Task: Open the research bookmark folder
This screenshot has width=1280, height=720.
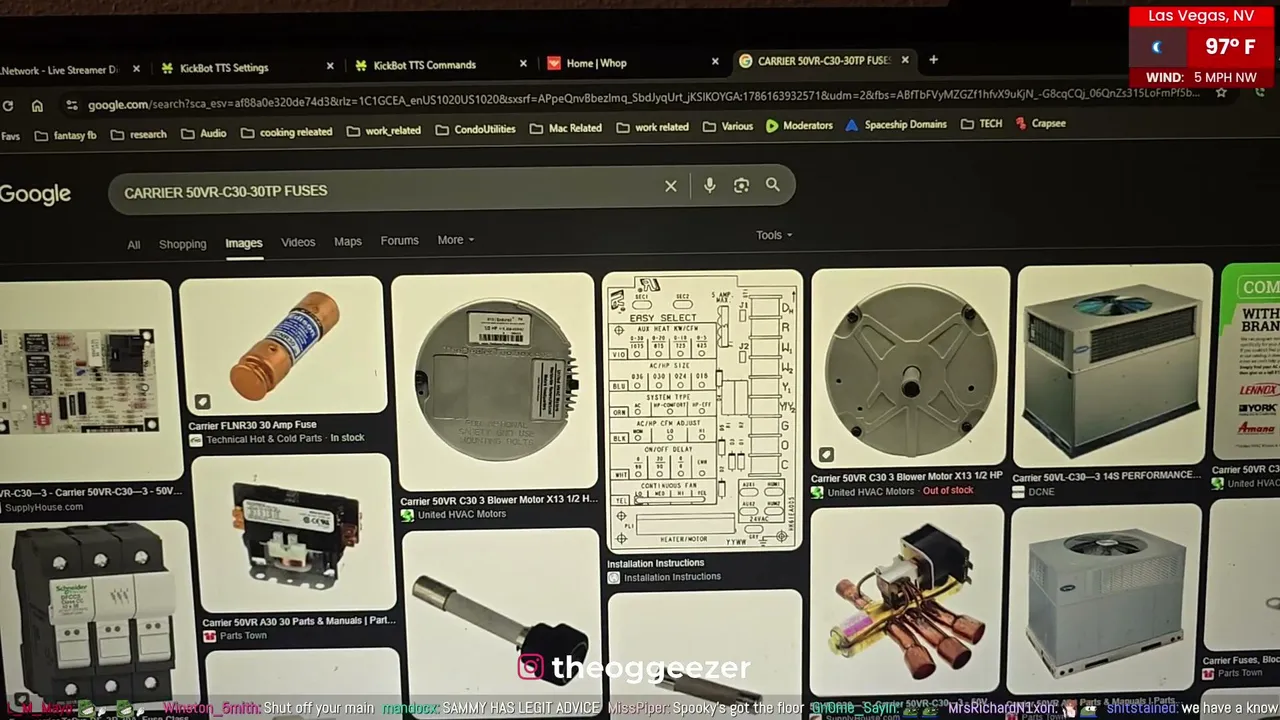Action: click(138, 134)
